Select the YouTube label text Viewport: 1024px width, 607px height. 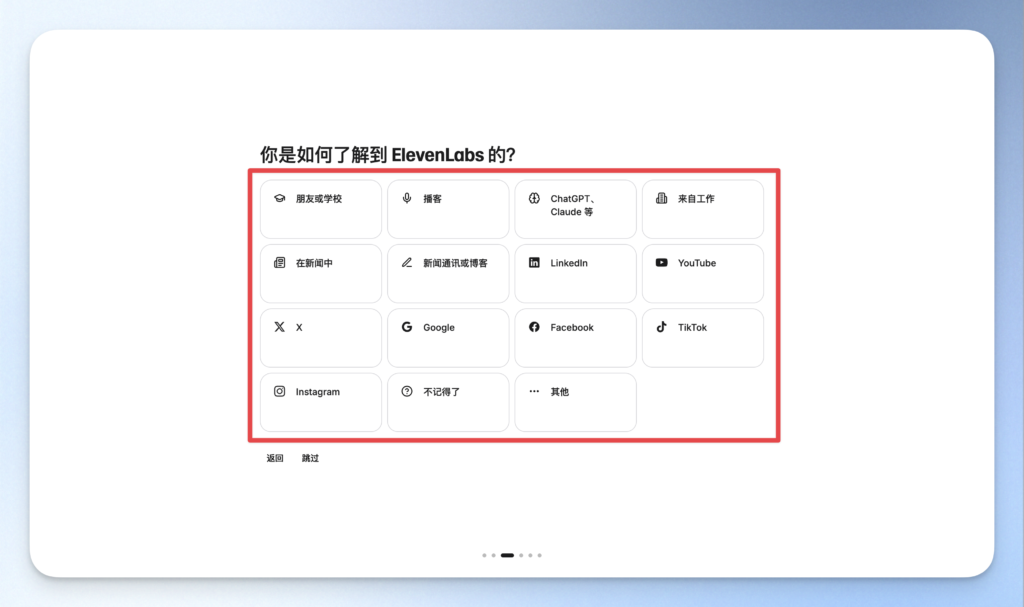(697, 263)
